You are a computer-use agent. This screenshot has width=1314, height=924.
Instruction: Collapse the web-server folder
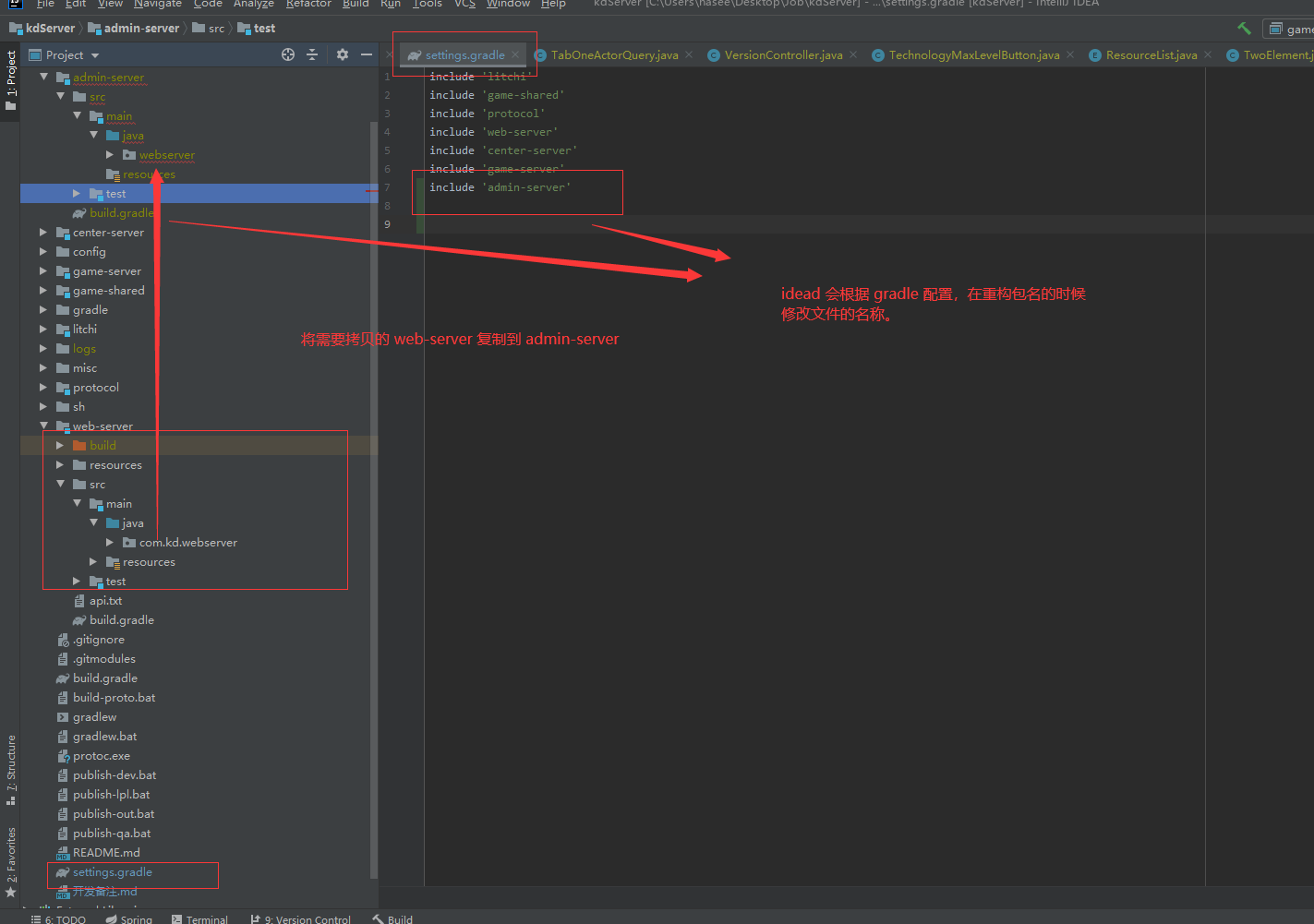pyautogui.click(x=43, y=426)
